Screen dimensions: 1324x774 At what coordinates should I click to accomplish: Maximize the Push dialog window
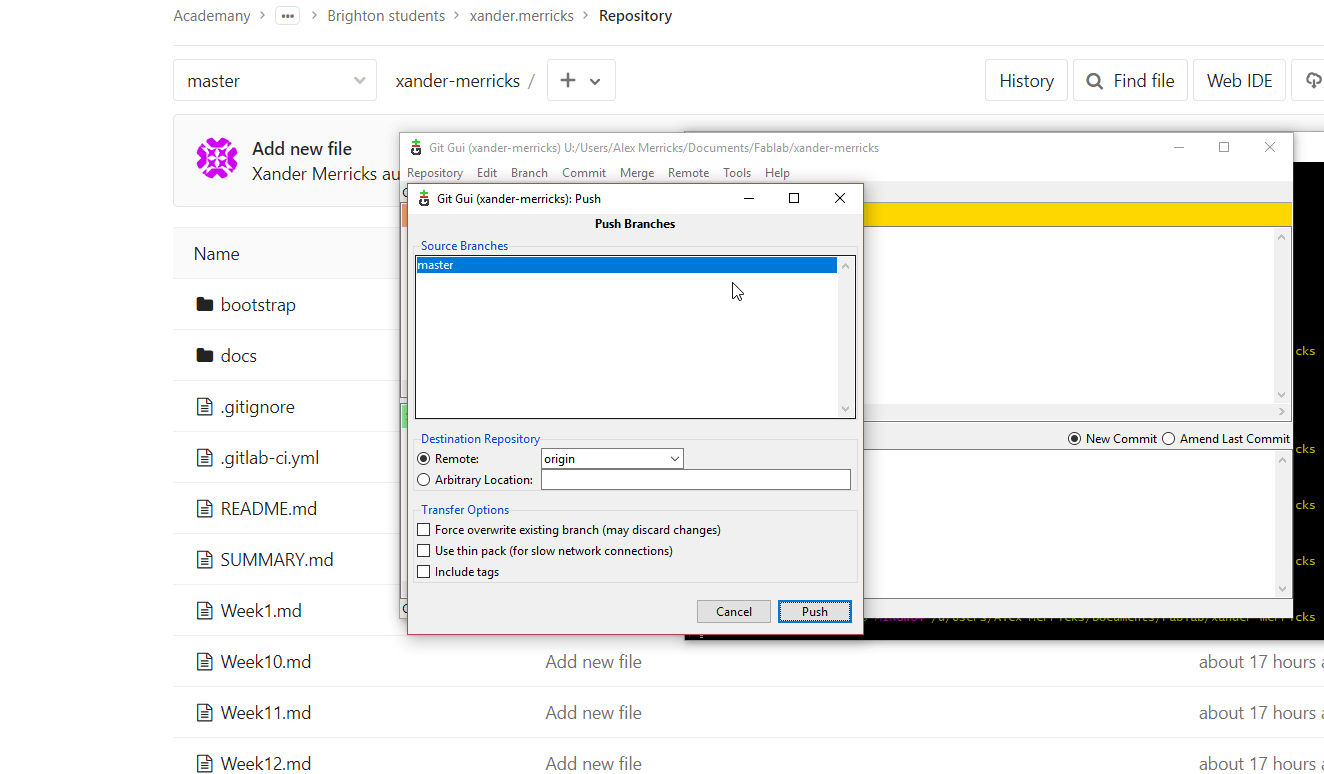pos(794,198)
